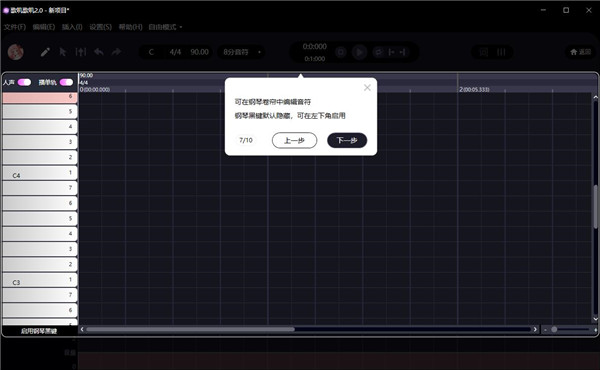Select the pencil draw tool
600x370 pixels.
(x=45, y=52)
